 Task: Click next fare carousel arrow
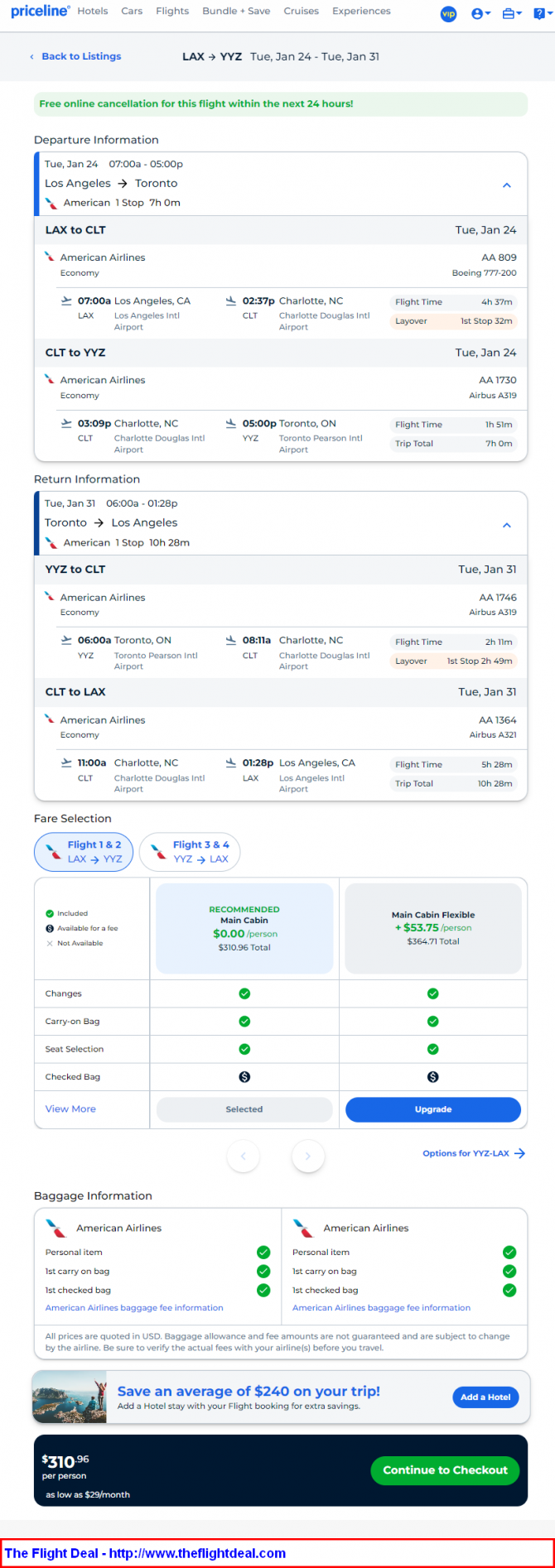pos(308,1156)
